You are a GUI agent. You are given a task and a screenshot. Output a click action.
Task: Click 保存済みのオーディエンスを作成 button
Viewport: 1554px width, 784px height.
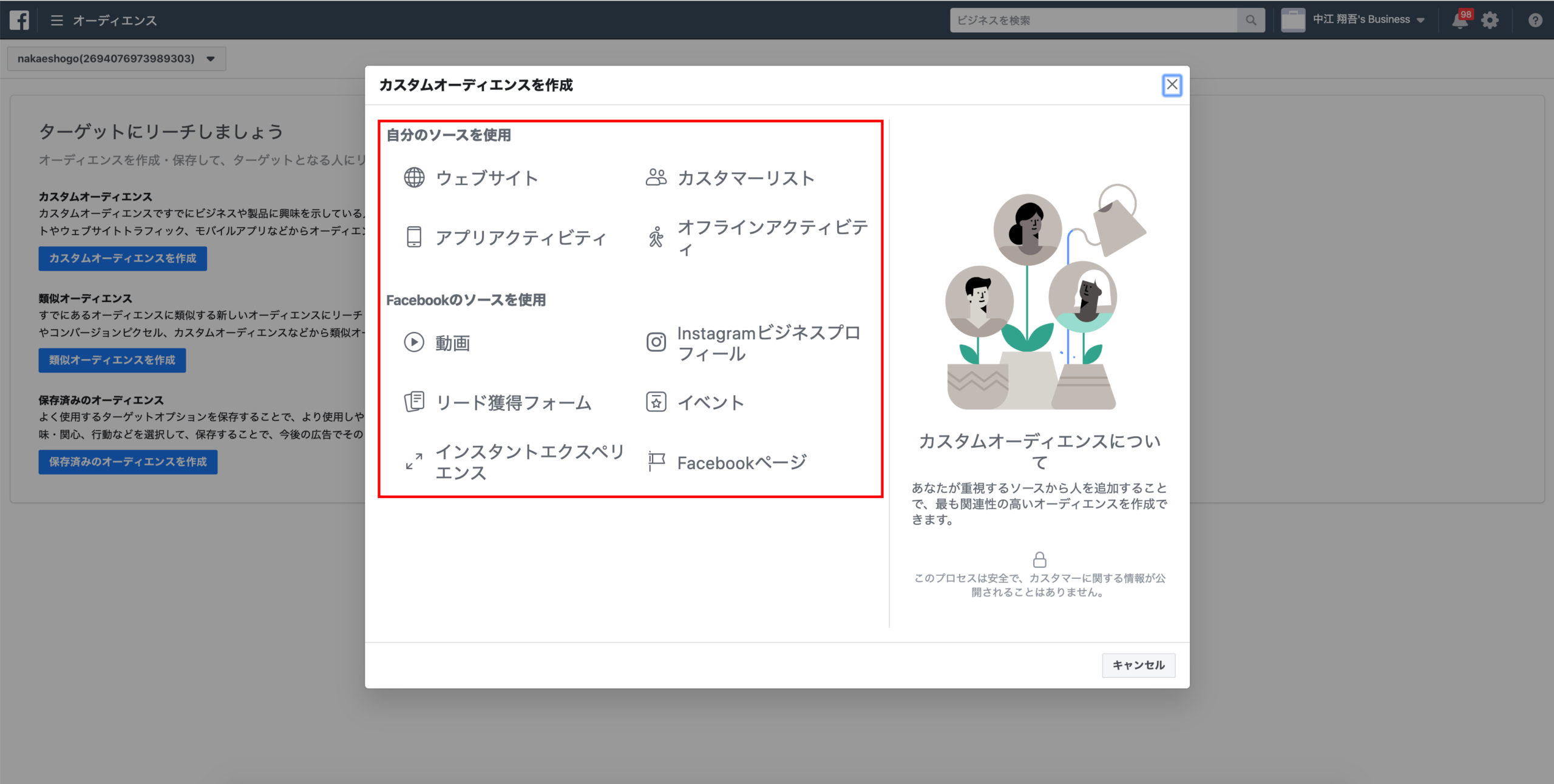click(x=128, y=462)
